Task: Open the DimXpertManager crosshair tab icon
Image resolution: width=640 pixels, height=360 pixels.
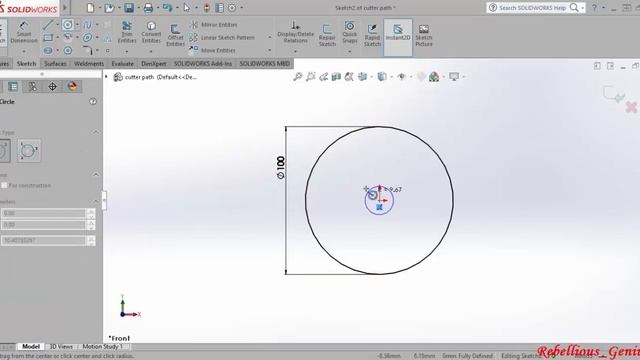Action: tap(52, 86)
